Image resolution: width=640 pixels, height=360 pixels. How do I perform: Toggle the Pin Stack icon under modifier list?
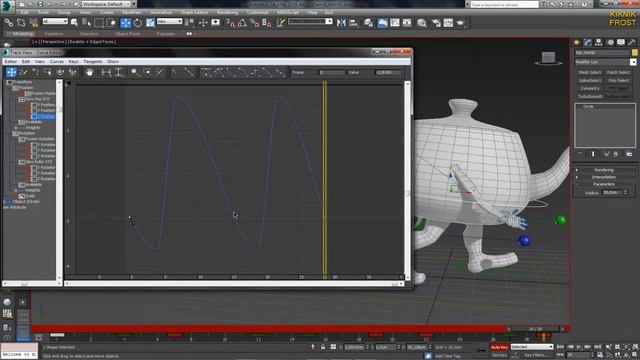point(580,154)
